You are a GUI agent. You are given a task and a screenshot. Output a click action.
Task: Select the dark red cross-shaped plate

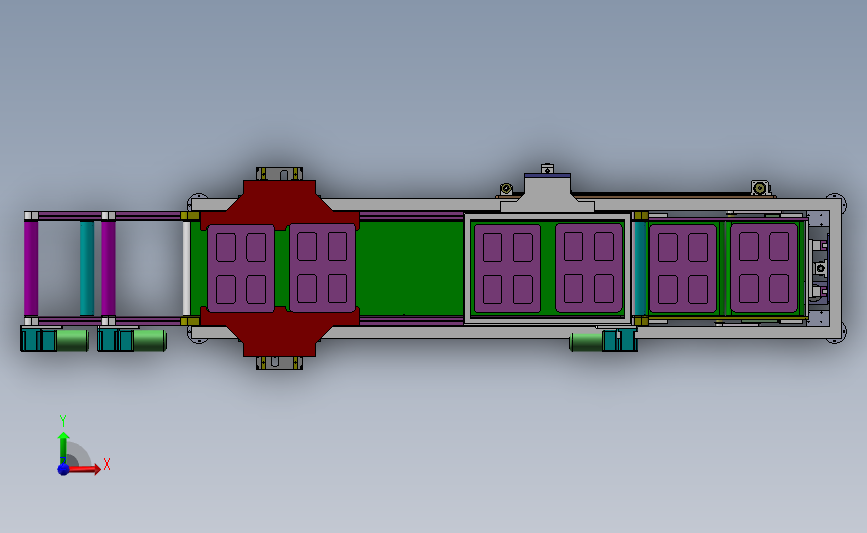[280, 268]
